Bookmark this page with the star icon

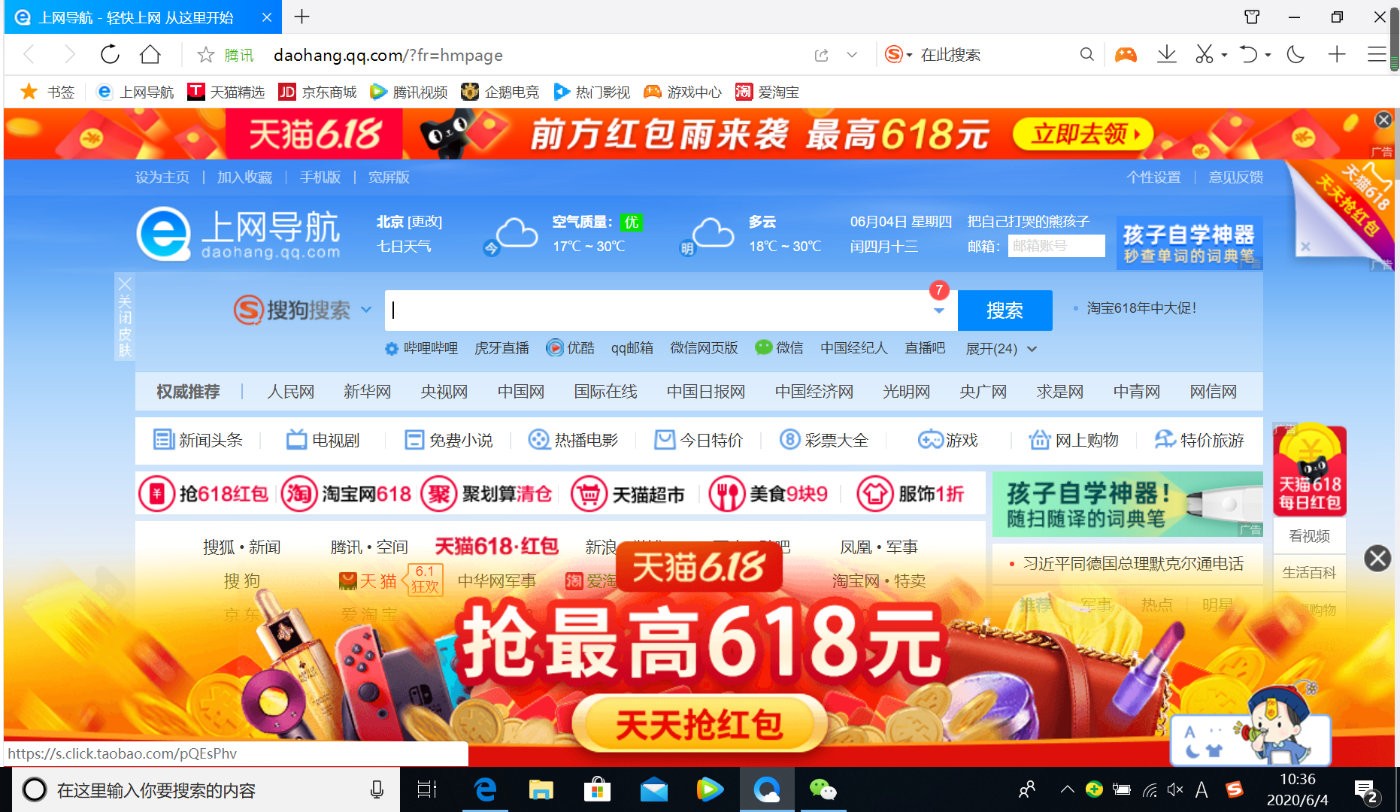click(206, 55)
